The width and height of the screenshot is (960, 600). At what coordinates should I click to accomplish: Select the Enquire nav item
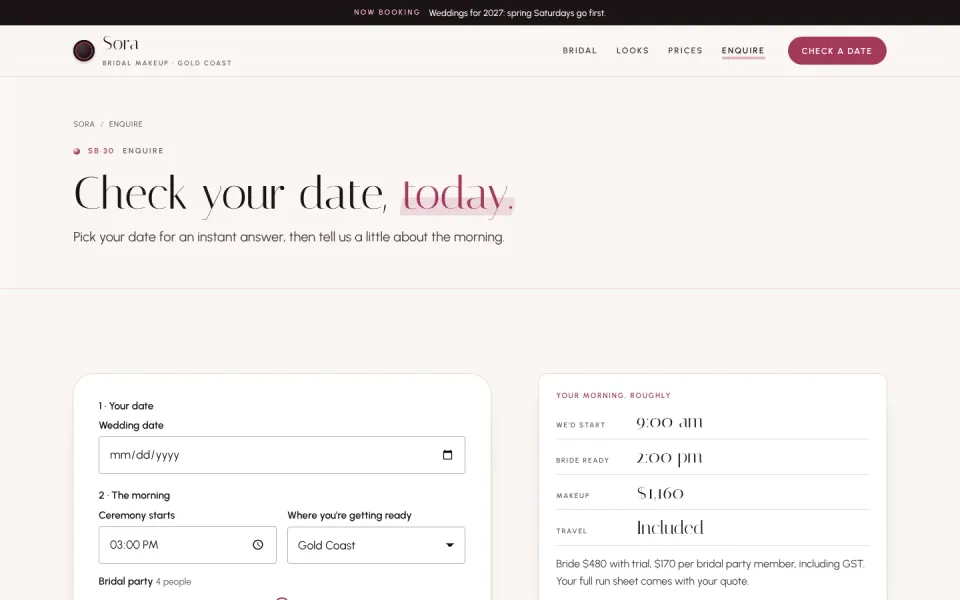click(743, 51)
